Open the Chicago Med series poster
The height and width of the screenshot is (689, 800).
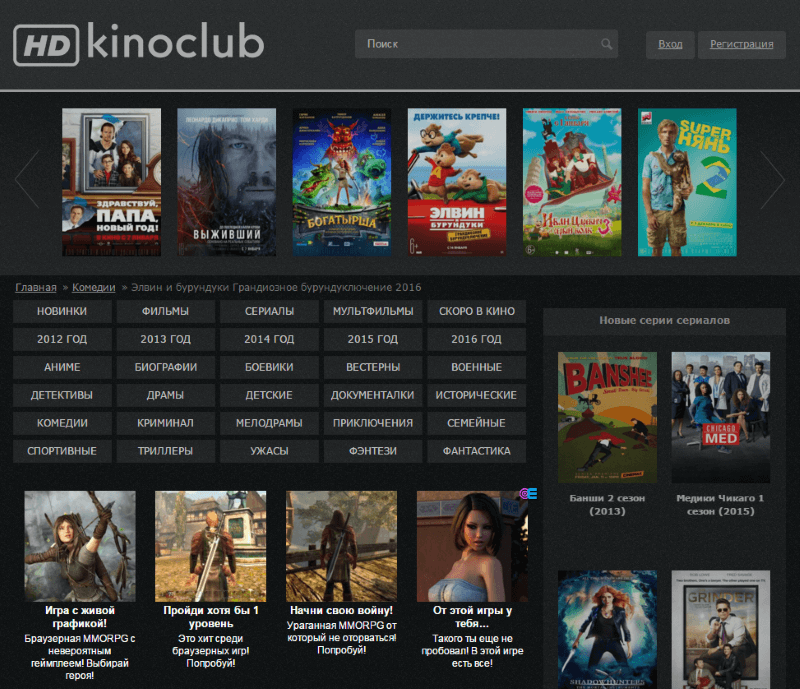pyautogui.click(x=721, y=417)
